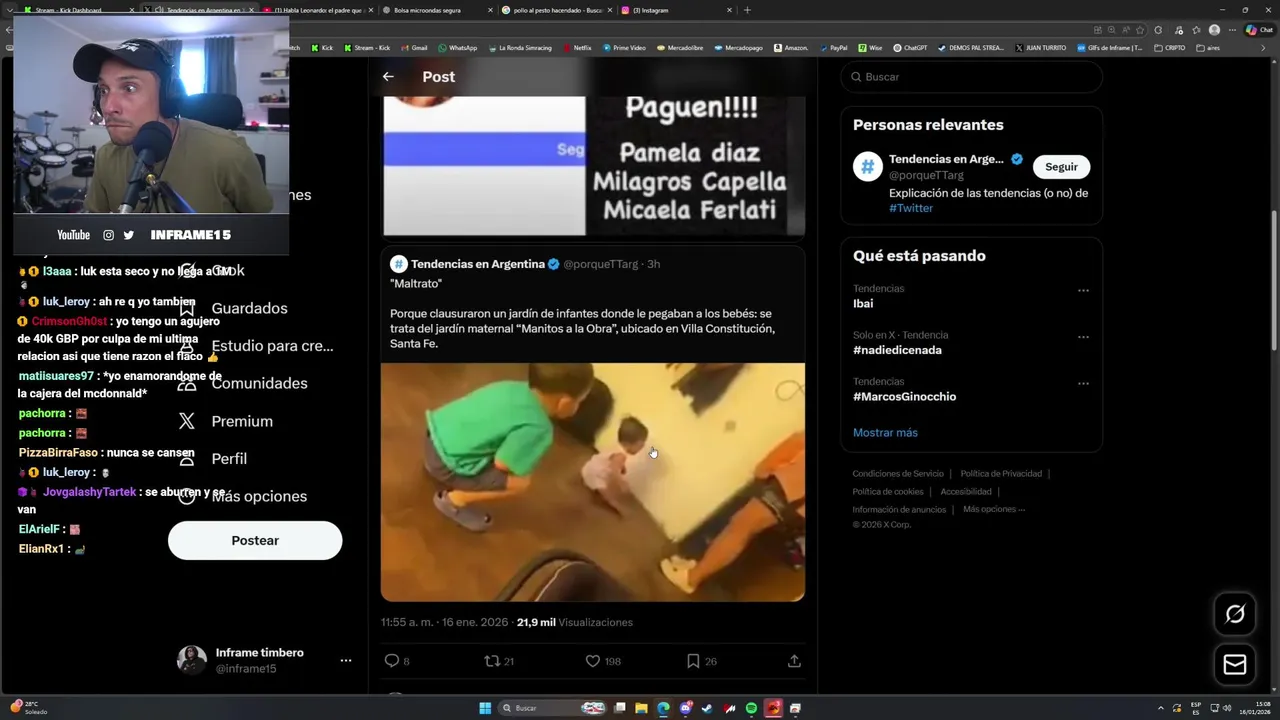Click the 11:55 a. m. post timestamp

coord(445,622)
